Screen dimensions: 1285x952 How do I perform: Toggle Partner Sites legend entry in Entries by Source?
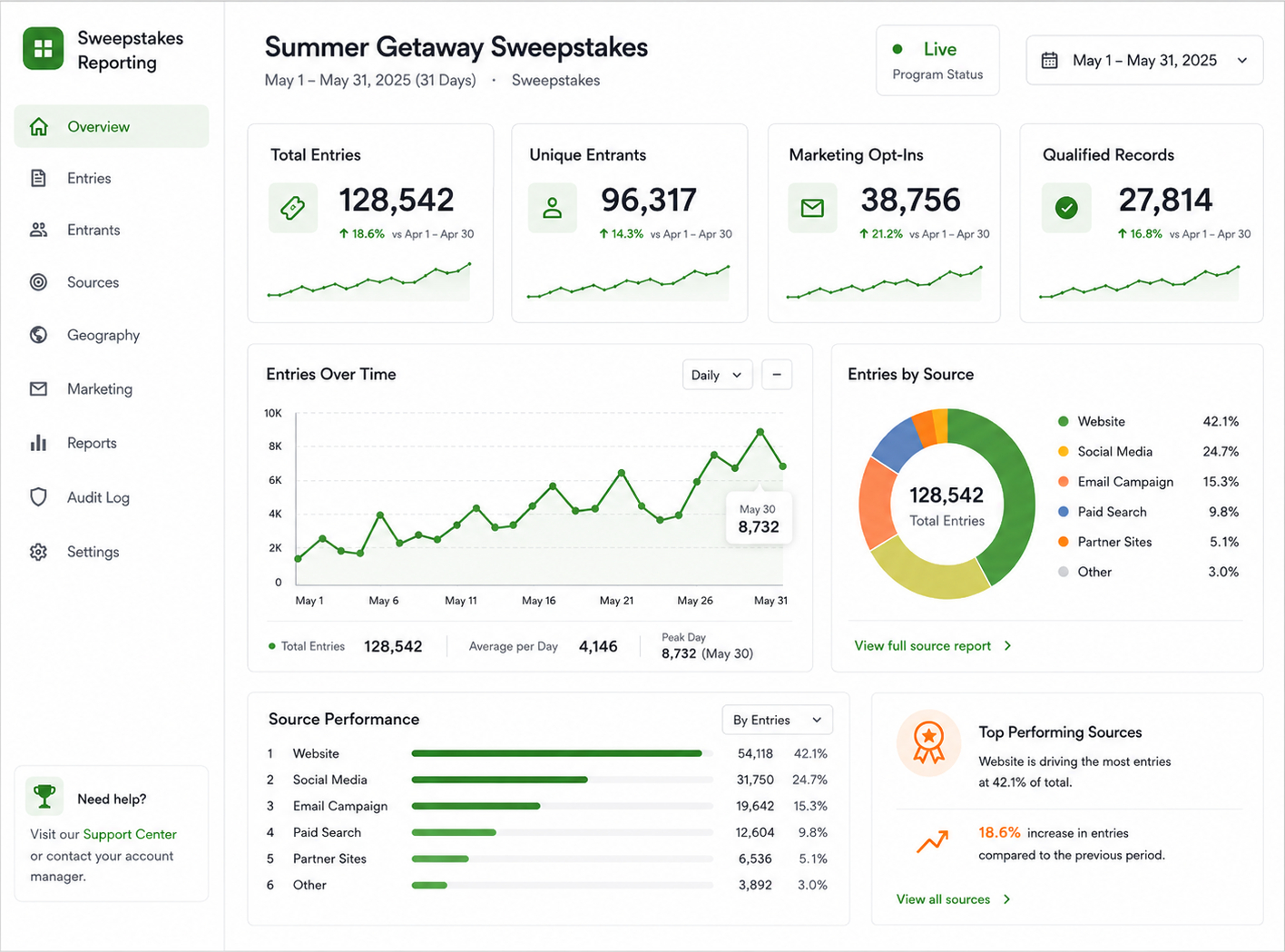tap(1148, 542)
